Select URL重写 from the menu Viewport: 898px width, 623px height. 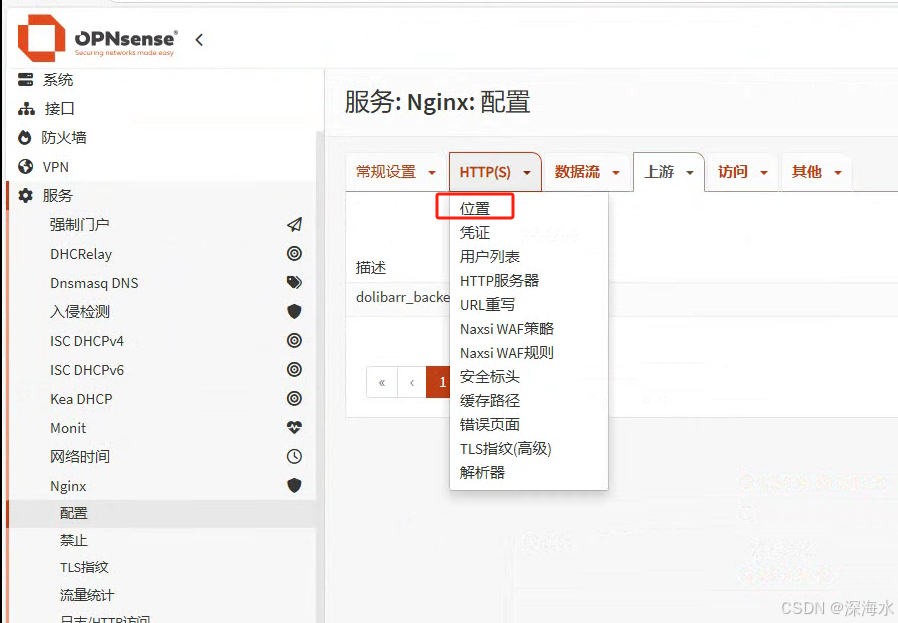tap(487, 305)
